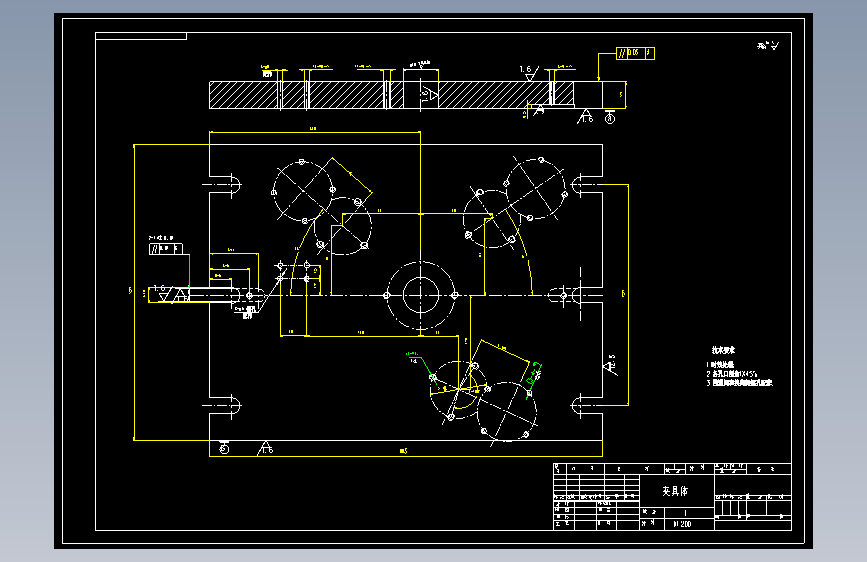Viewport: 867px width, 562px height.
Task: Click the datum circle symbol at plan view's bottom-left corner
Action: coord(224,447)
